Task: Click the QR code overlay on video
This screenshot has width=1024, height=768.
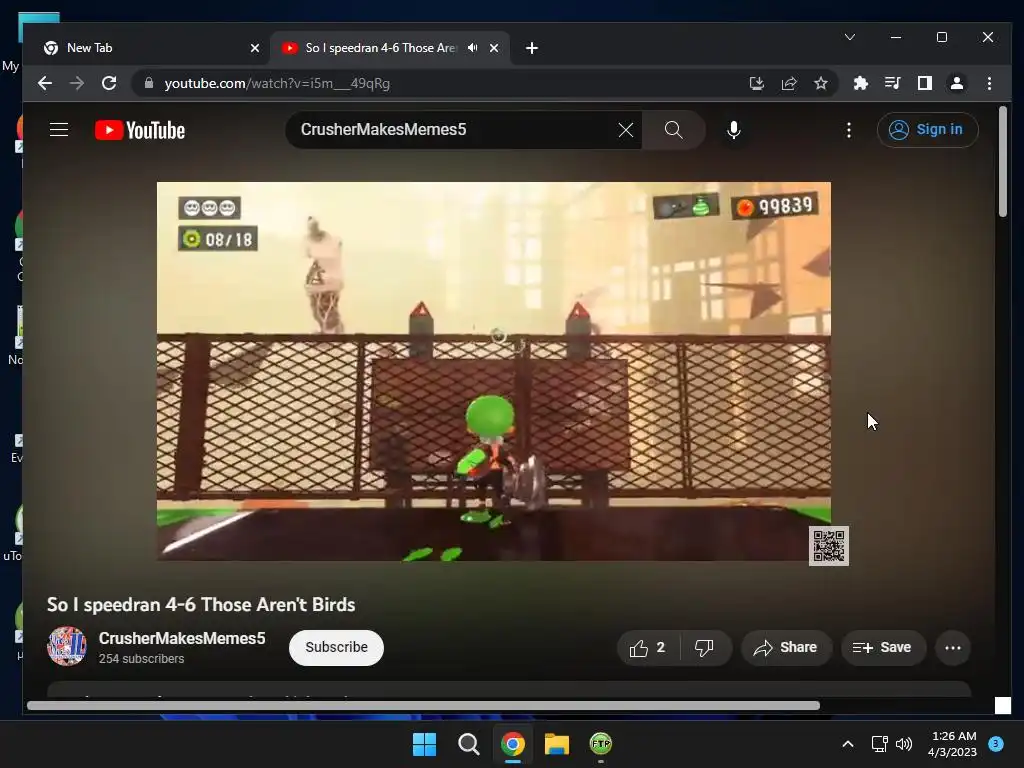Action: tap(829, 546)
